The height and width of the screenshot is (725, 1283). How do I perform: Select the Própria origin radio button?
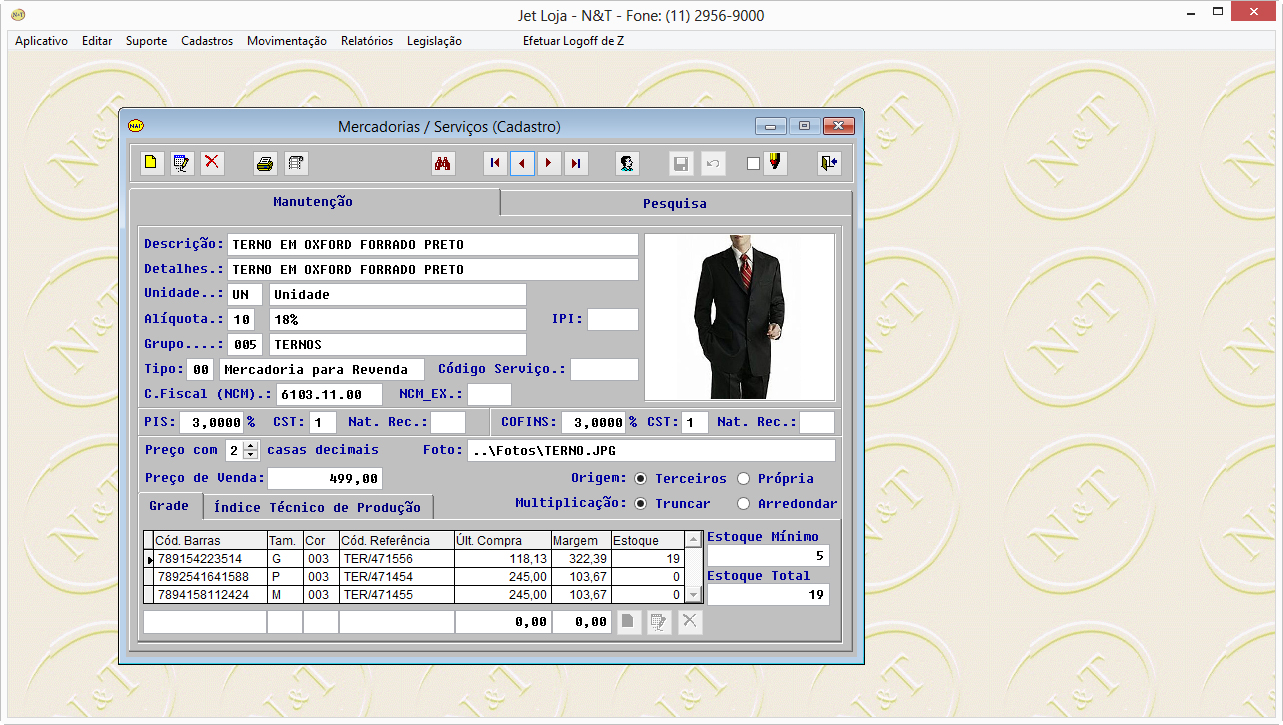(x=743, y=479)
